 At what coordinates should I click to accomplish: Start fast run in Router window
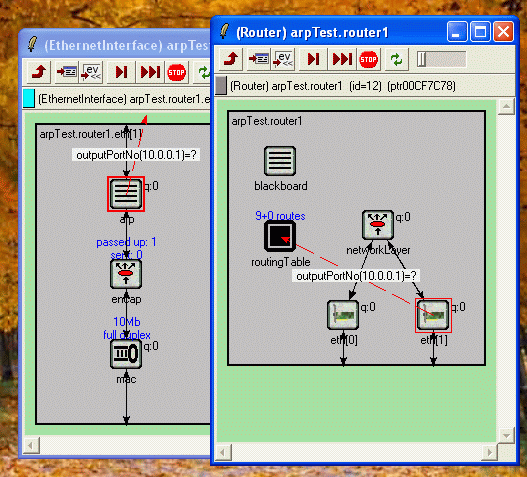[x=342, y=59]
